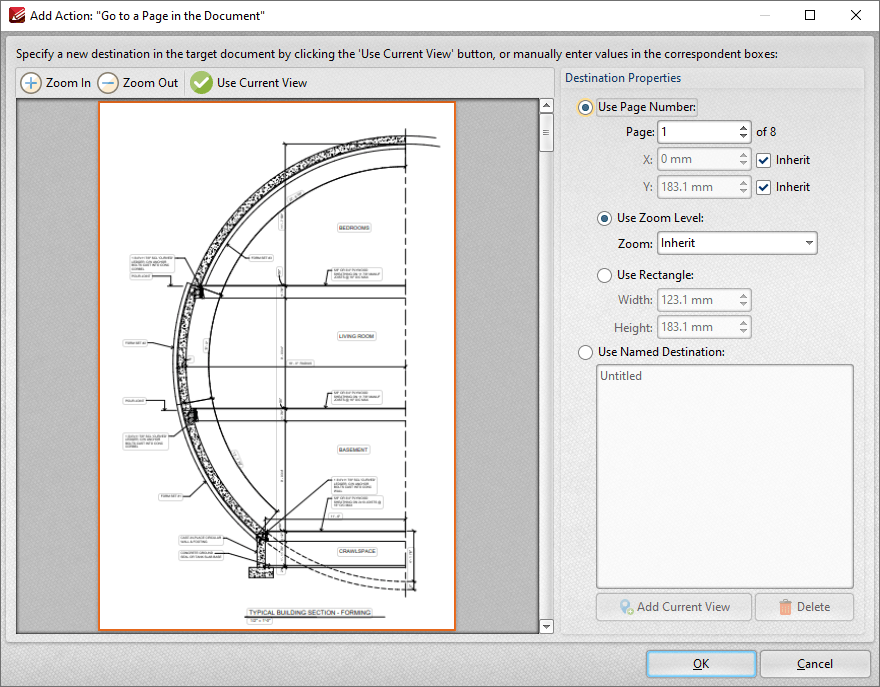Select the Use Zoom Level radio option

(x=604, y=218)
